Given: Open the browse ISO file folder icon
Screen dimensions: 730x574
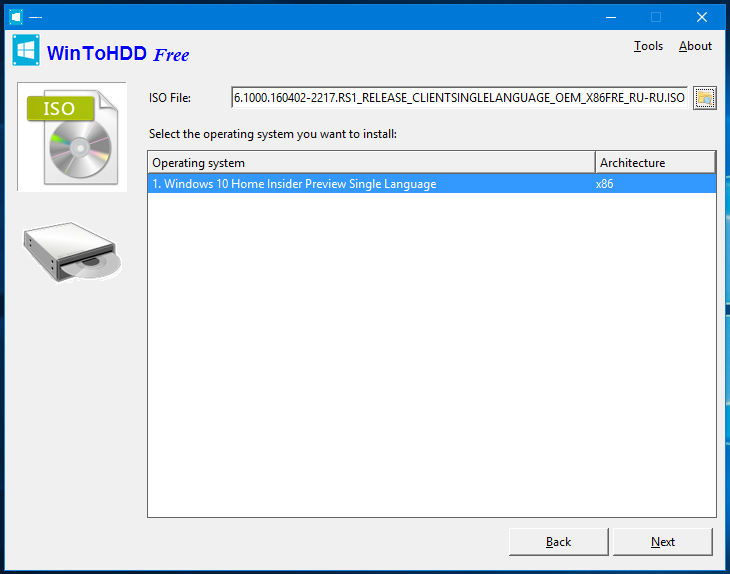Looking at the screenshot, I should tap(704, 98).
